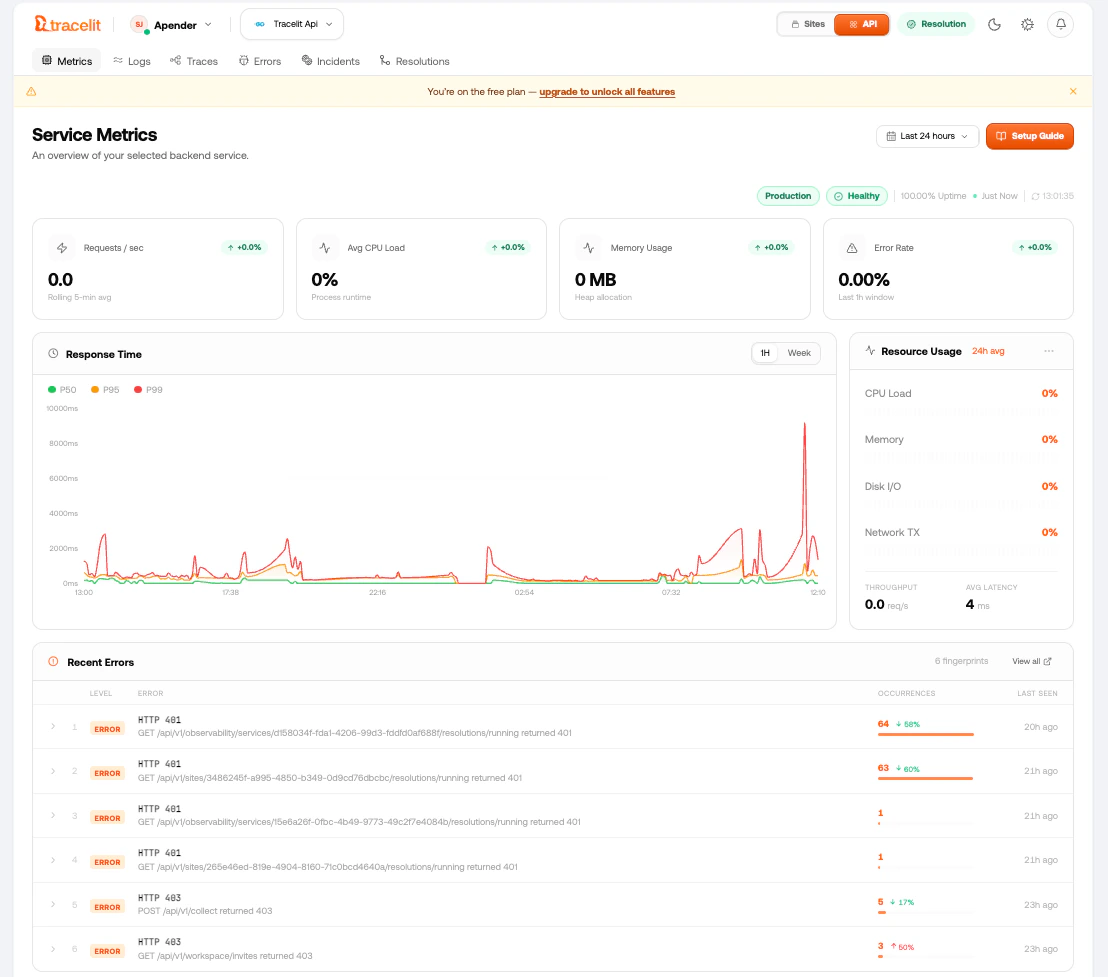Click the 63 occurrences bar

(x=925, y=778)
